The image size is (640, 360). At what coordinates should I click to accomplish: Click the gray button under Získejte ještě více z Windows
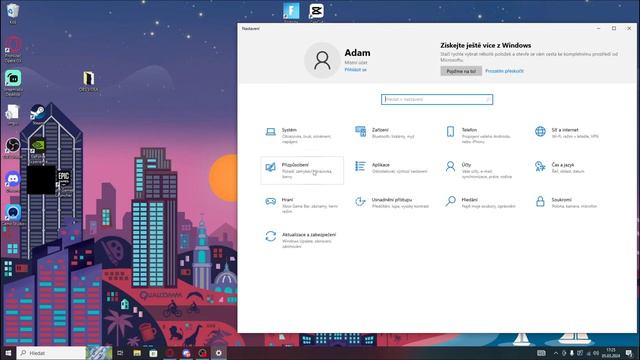coord(461,71)
